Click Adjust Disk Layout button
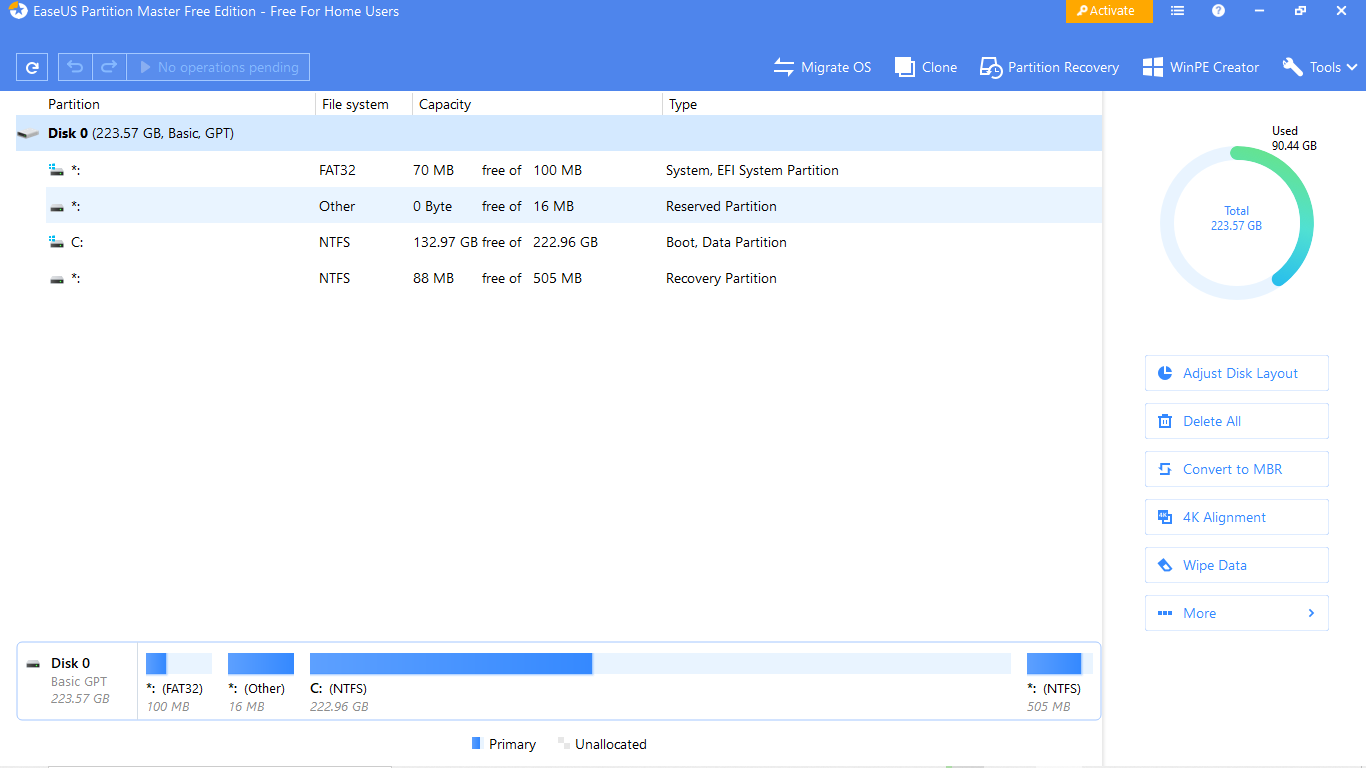 [x=1237, y=373]
